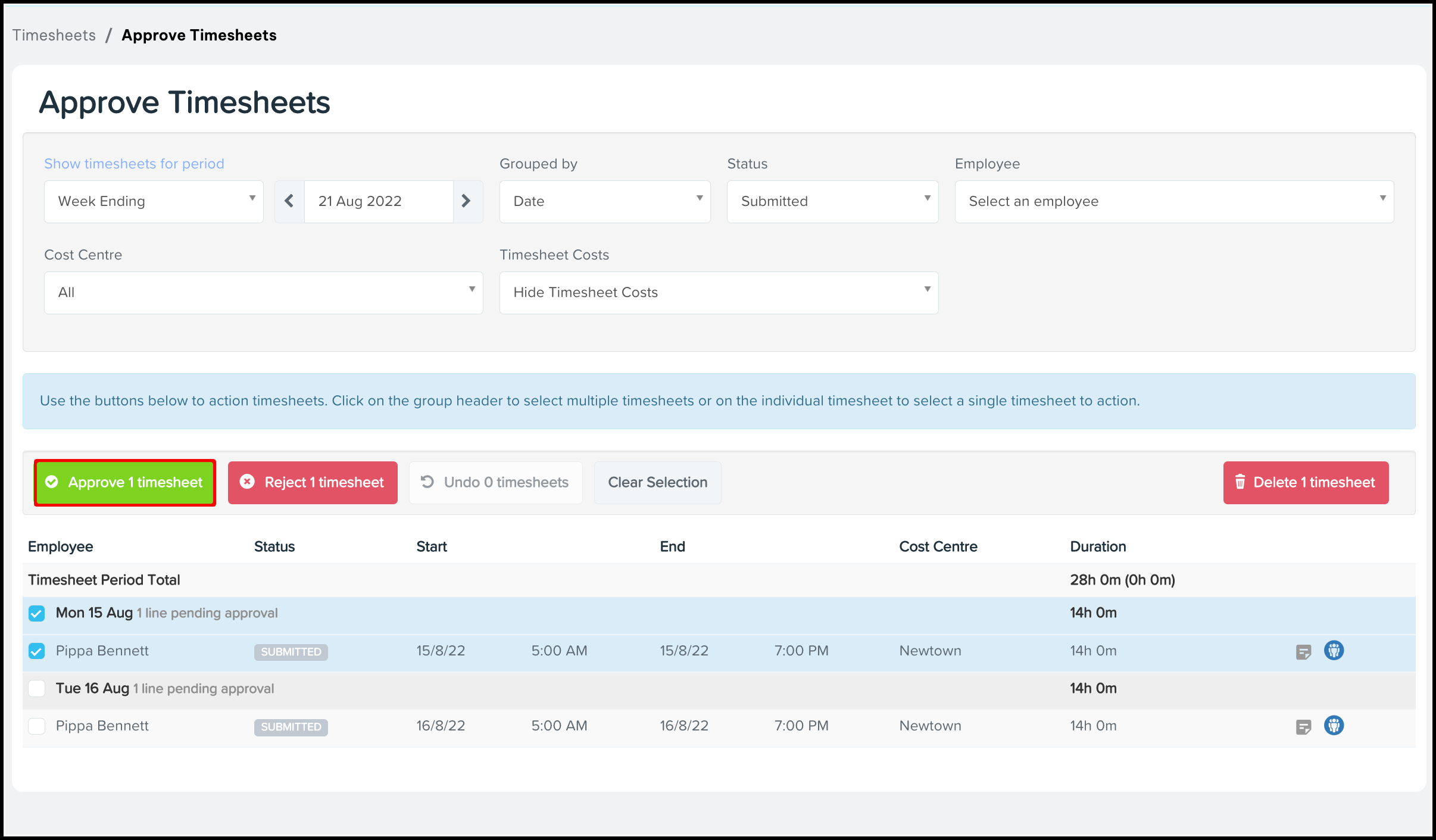Check the Tue 16 Aug group checkbox

click(37, 689)
